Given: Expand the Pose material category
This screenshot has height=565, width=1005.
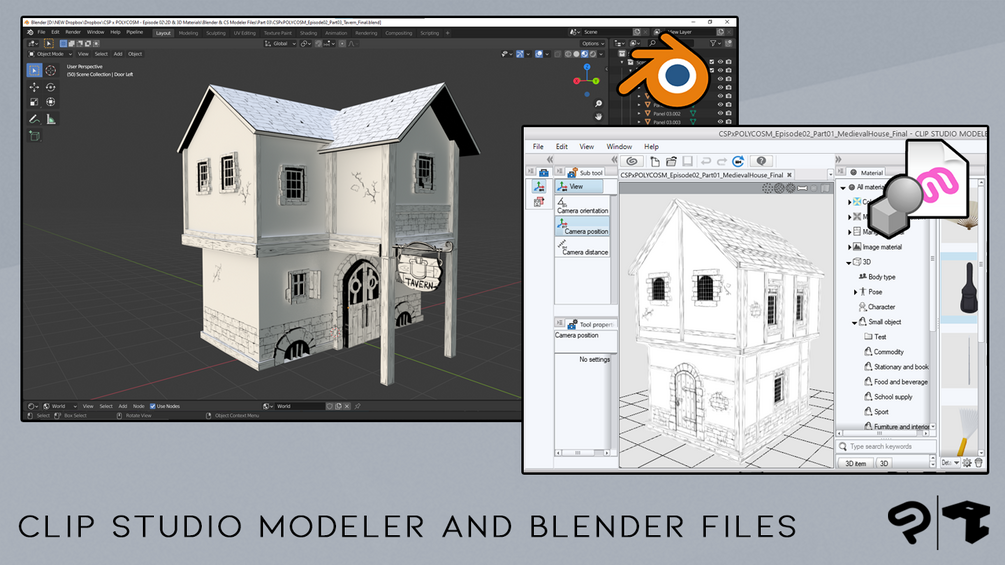Looking at the screenshot, I should pos(856,292).
